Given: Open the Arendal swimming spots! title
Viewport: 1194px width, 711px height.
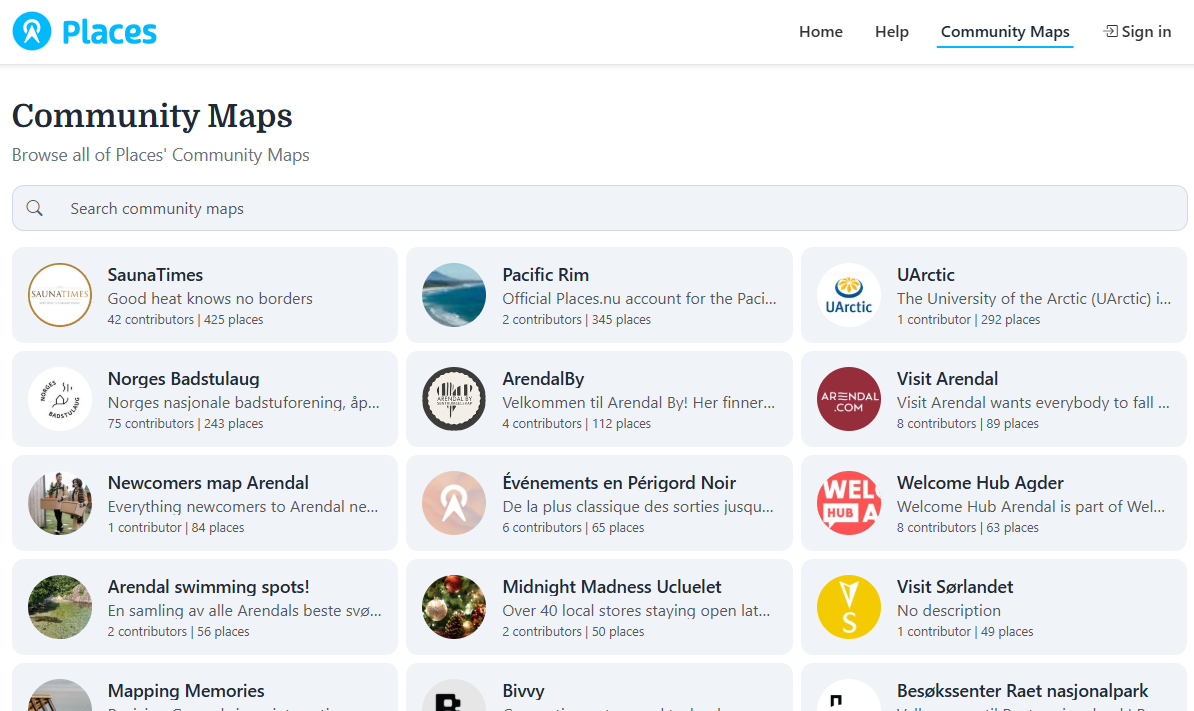Looking at the screenshot, I should [x=208, y=587].
